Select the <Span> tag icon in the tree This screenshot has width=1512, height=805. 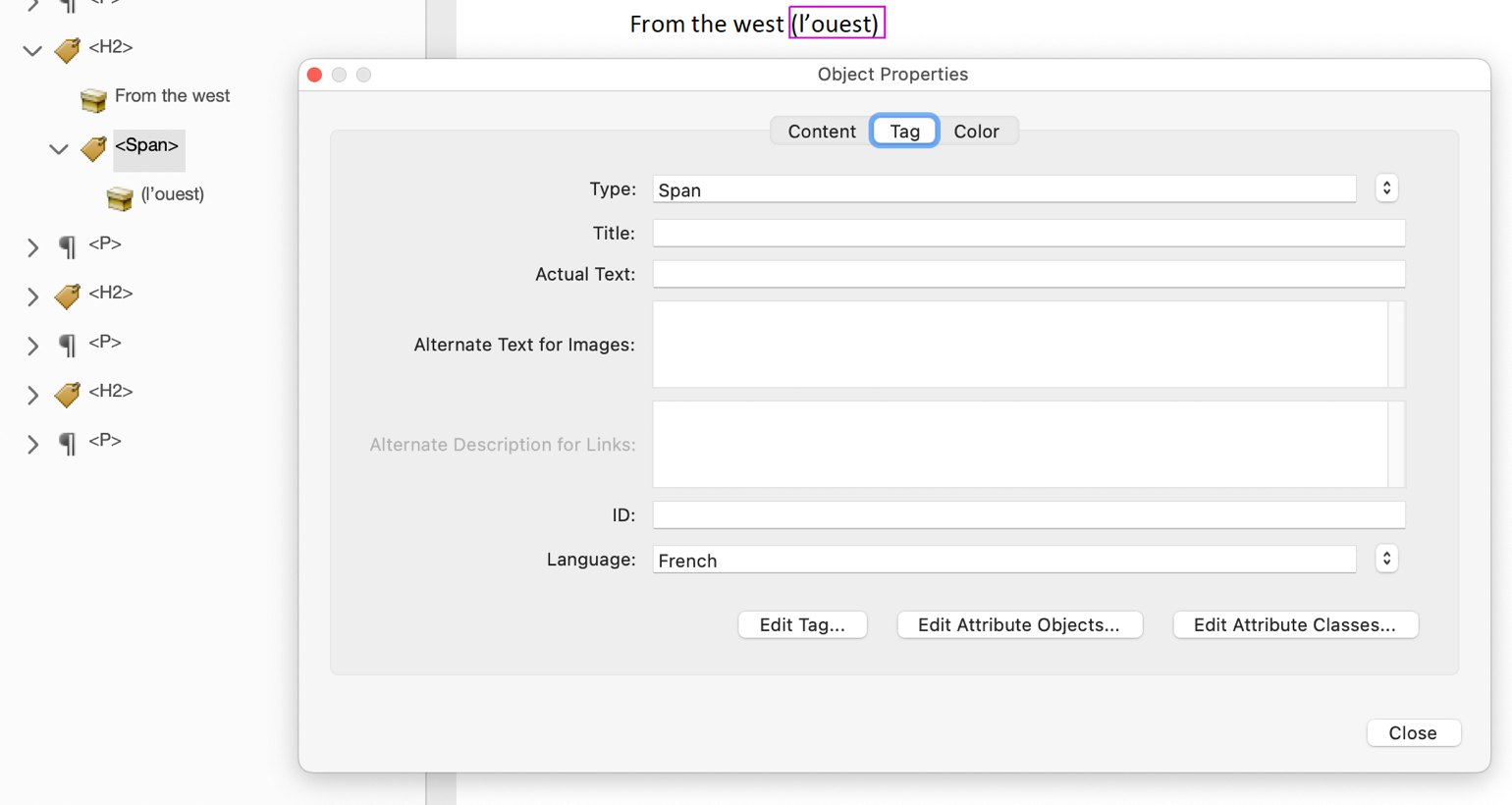click(93, 149)
